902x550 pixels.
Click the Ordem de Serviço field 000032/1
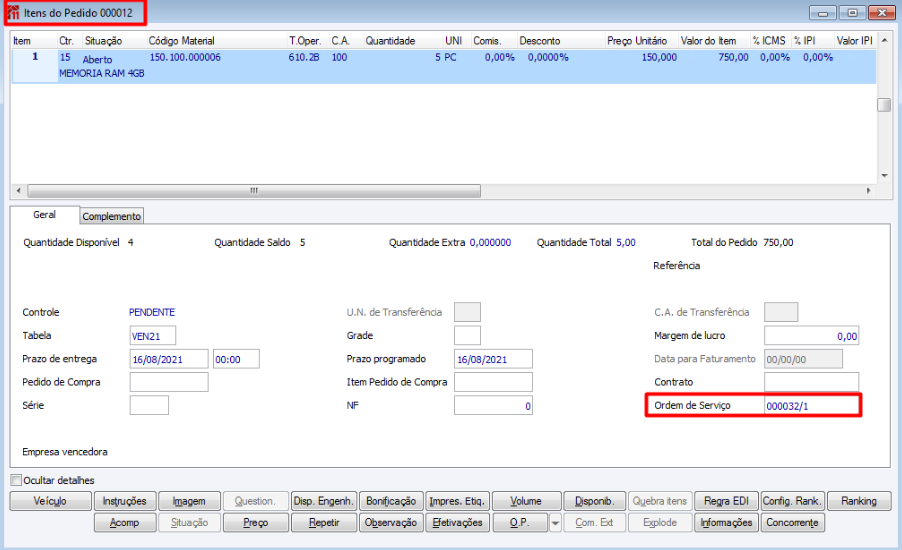click(x=812, y=406)
